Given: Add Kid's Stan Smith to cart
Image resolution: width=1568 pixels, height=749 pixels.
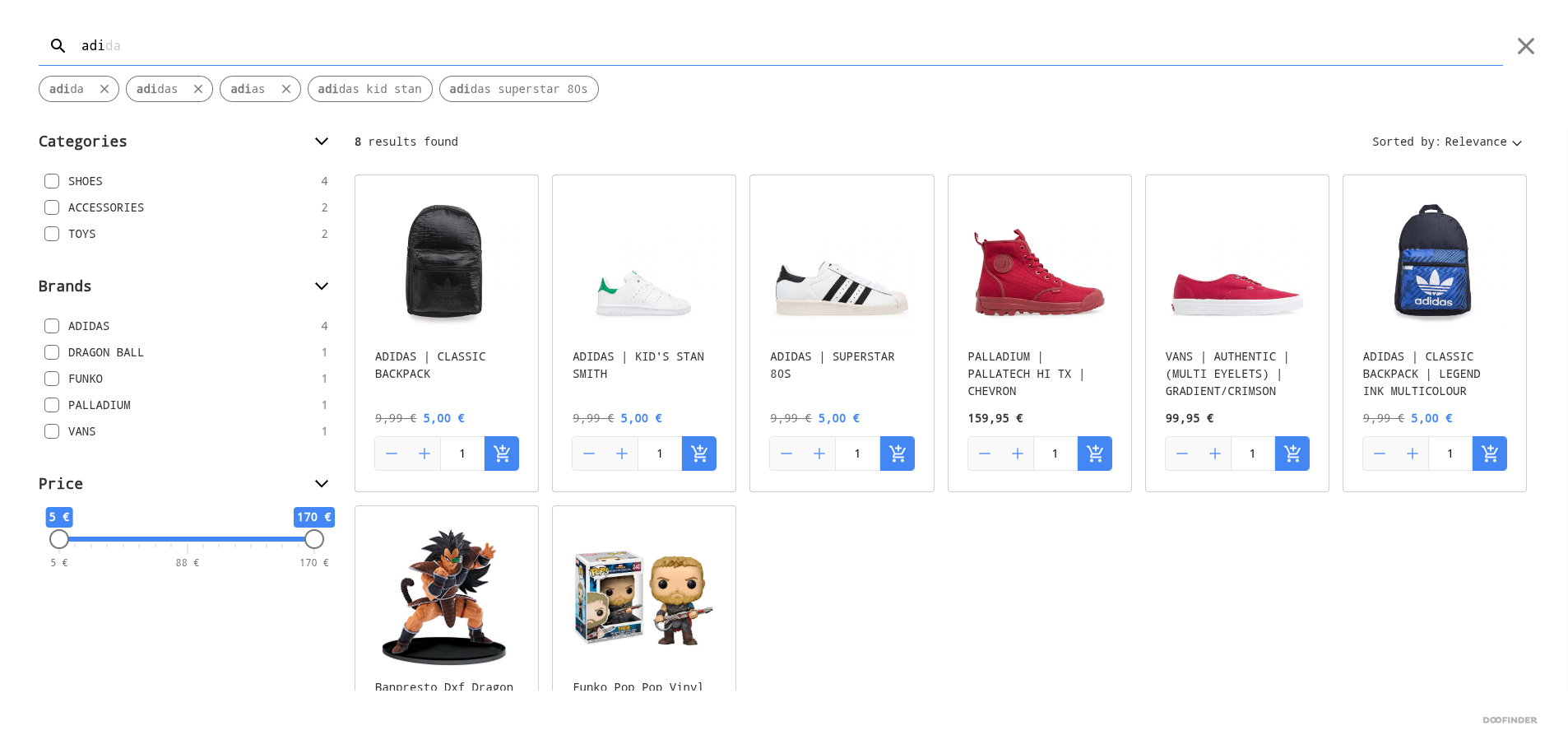Looking at the screenshot, I should [699, 454].
